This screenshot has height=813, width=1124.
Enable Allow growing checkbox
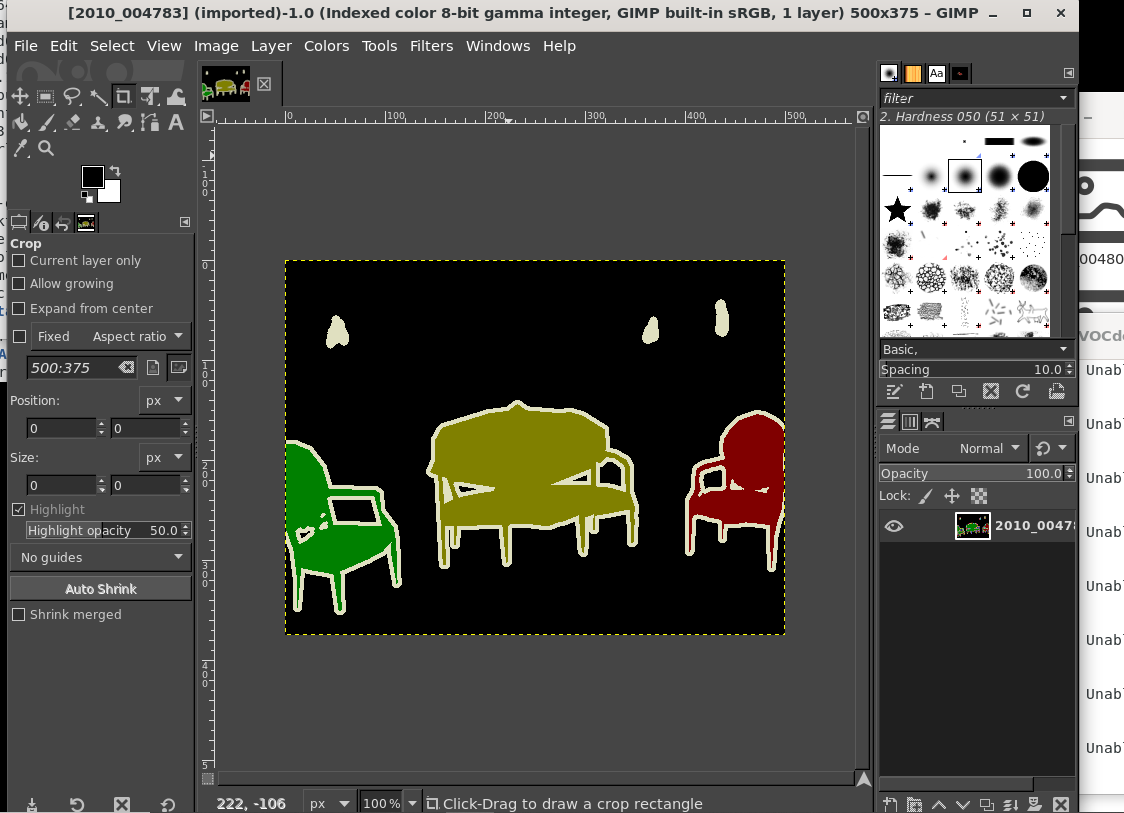pyautogui.click(x=19, y=283)
